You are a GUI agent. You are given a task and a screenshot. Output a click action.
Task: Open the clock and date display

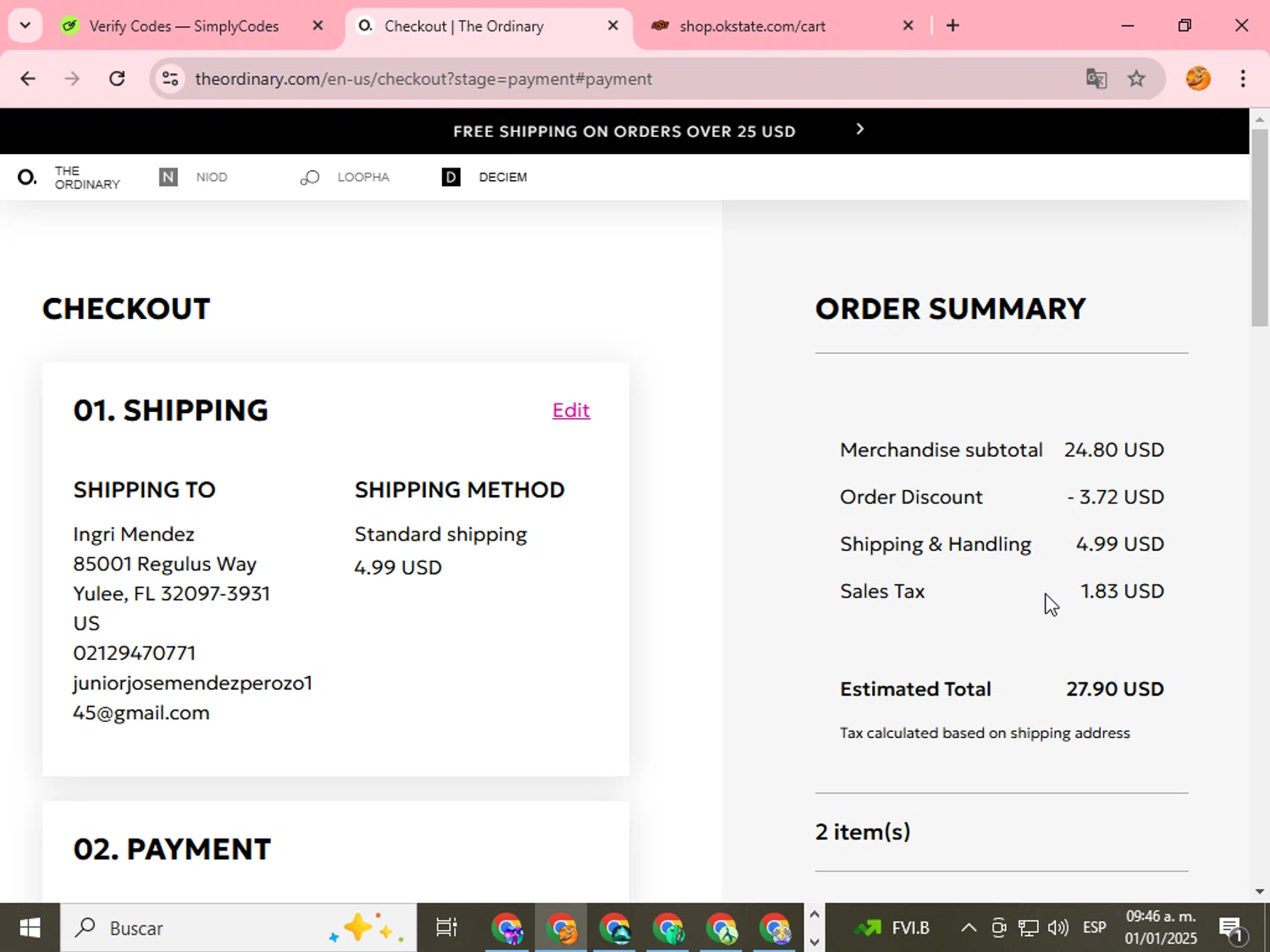point(1161,927)
